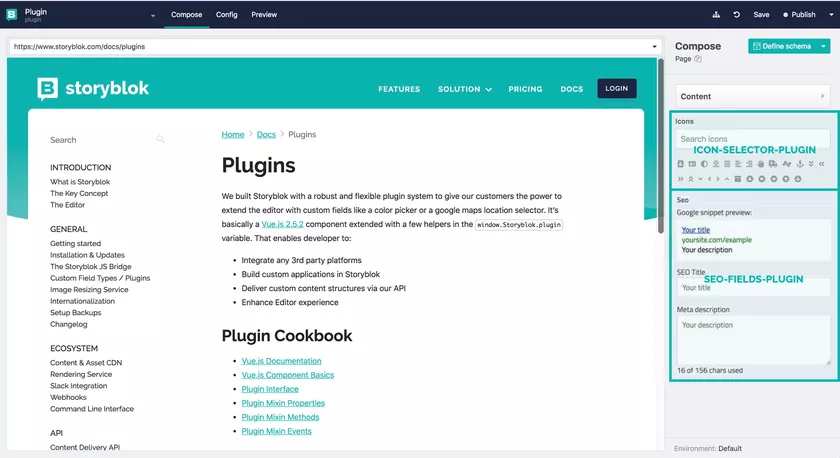Open 'Image Resizing Service' sidebar entry
This screenshot has width=840, height=458.
[x=89, y=289]
